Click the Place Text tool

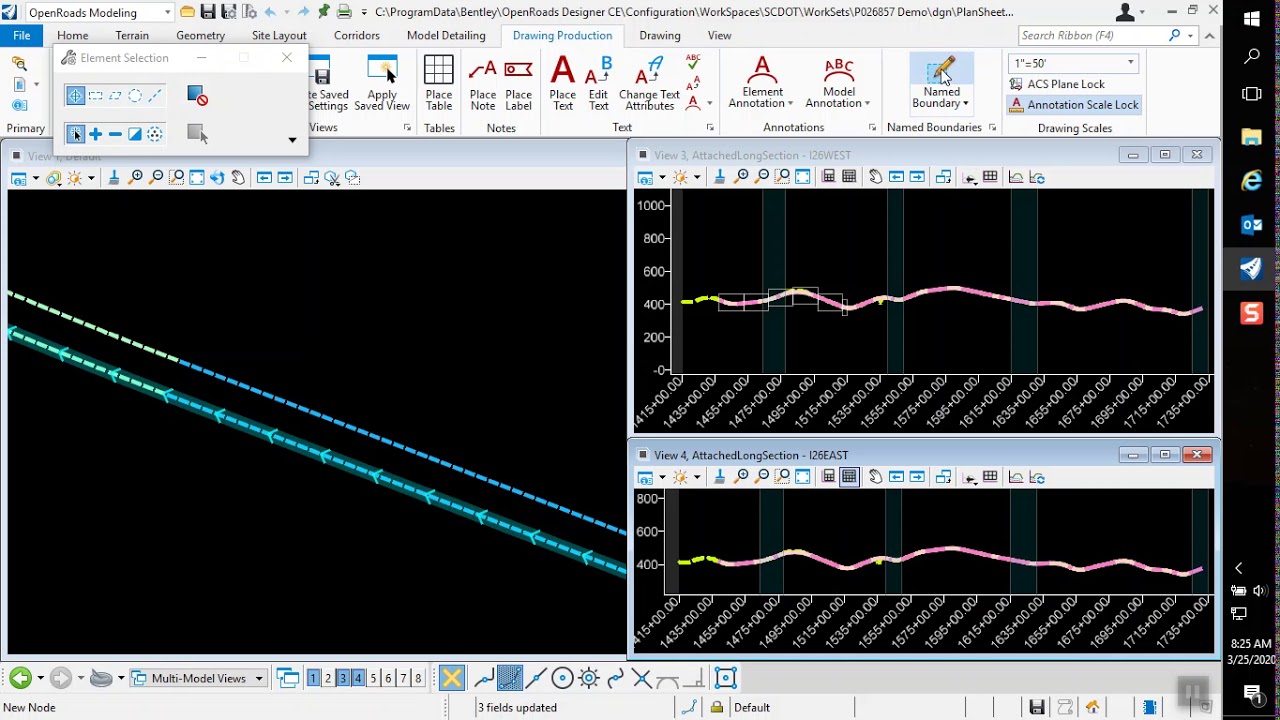[x=563, y=83]
